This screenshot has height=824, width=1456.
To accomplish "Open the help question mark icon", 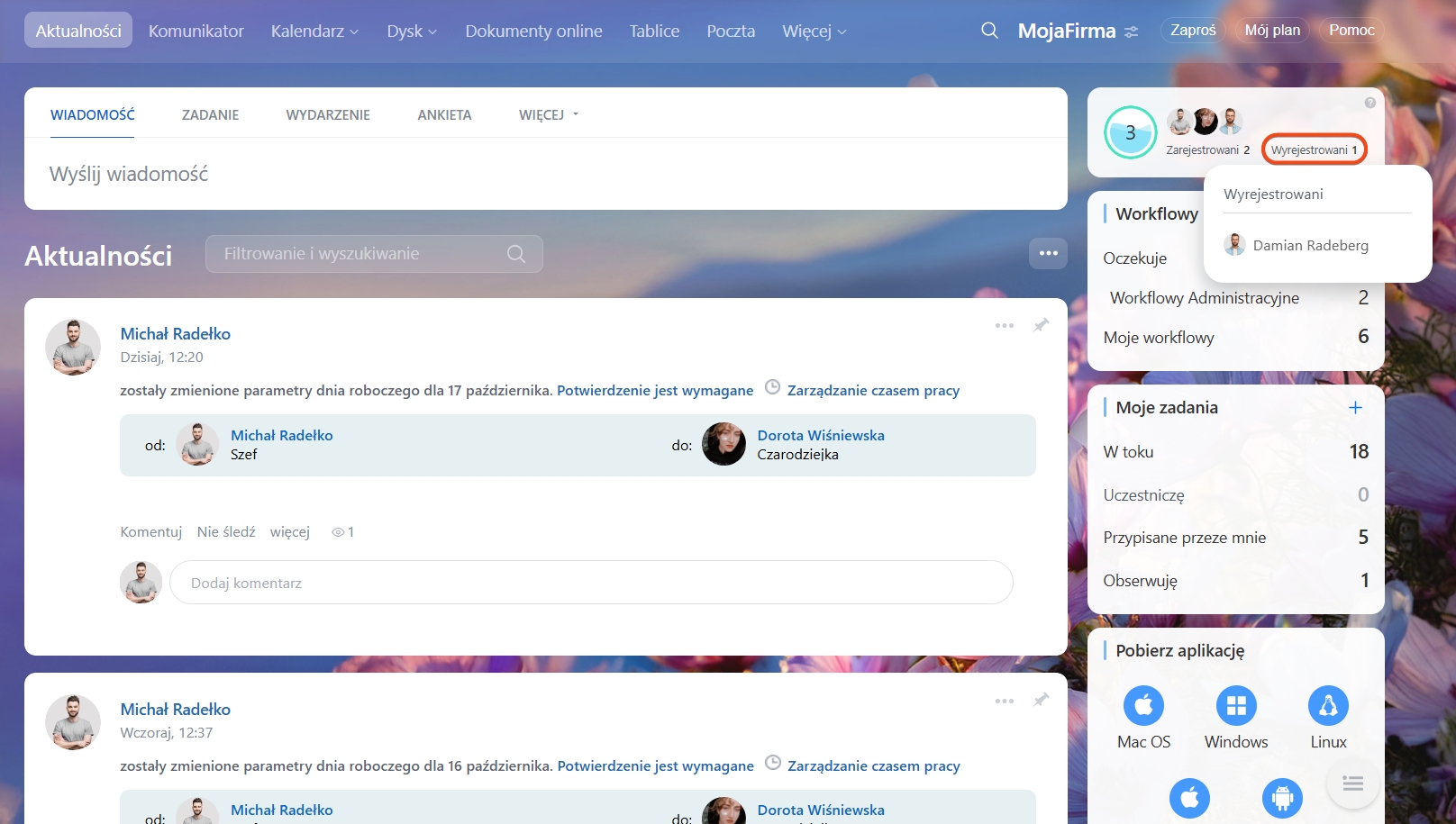I will coord(1370,103).
